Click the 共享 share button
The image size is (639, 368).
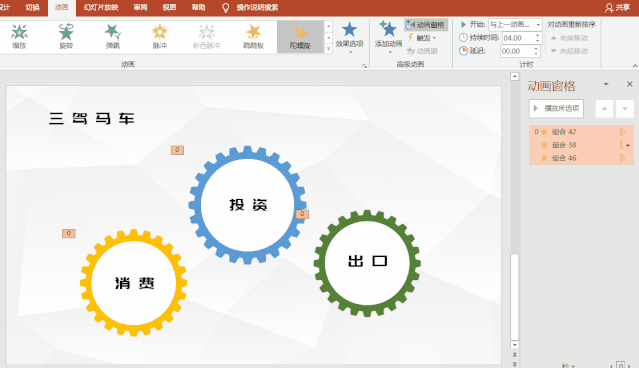pos(617,7)
